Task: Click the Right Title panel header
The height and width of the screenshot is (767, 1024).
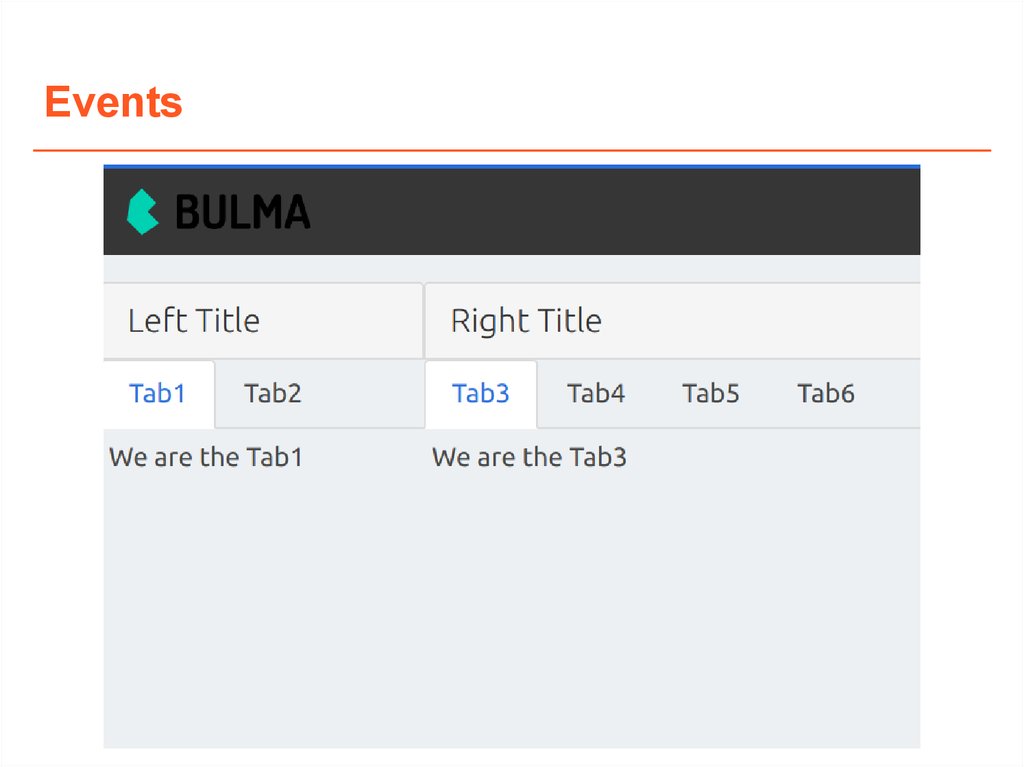Action: [526, 321]
